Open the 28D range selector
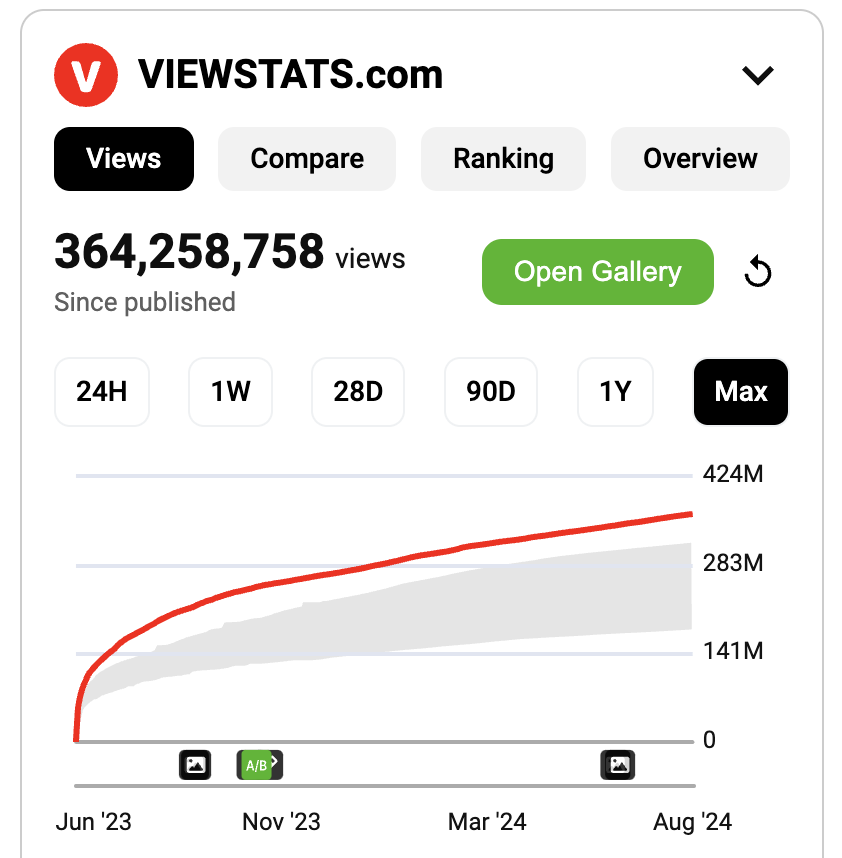Image resolution: width=842 pixels, height=858 pixels. pos(357,392)
